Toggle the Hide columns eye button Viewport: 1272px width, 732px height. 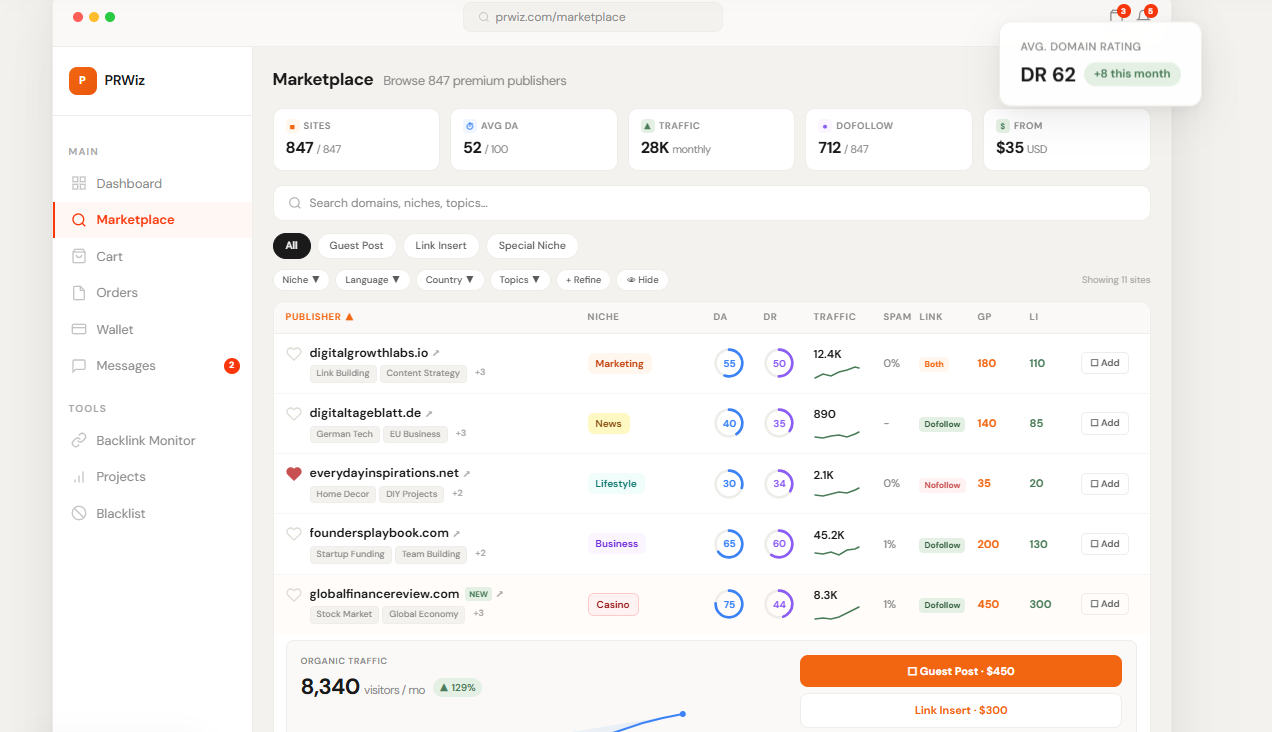[642, 280]
